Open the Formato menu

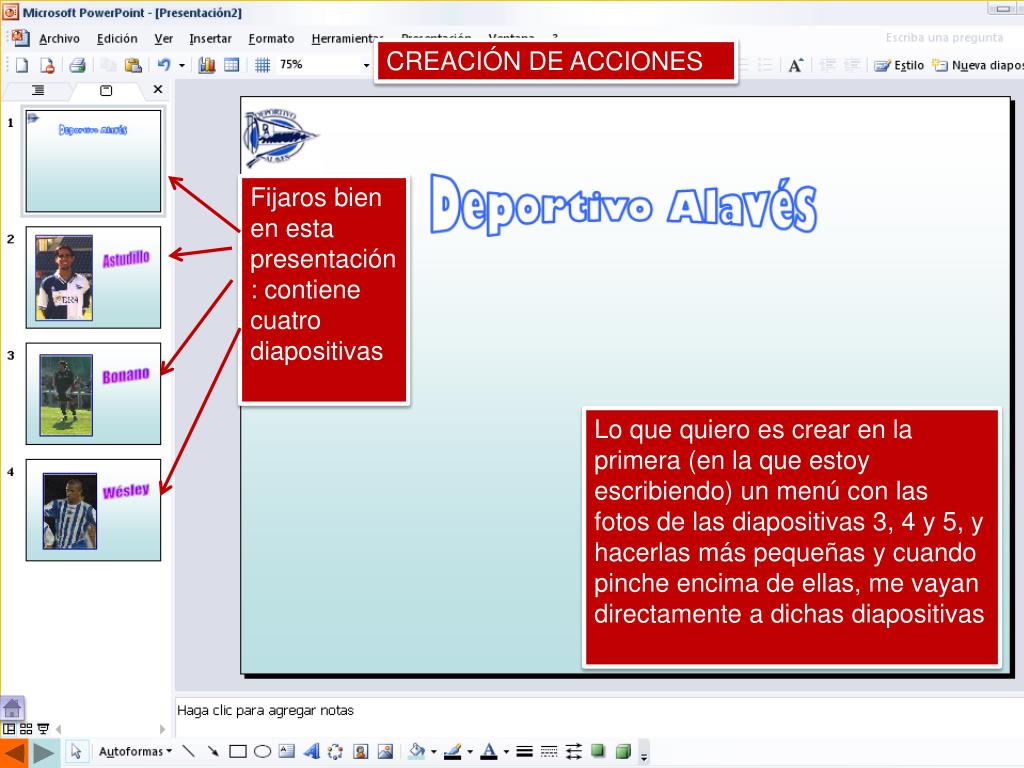click(x=271, y=39)
